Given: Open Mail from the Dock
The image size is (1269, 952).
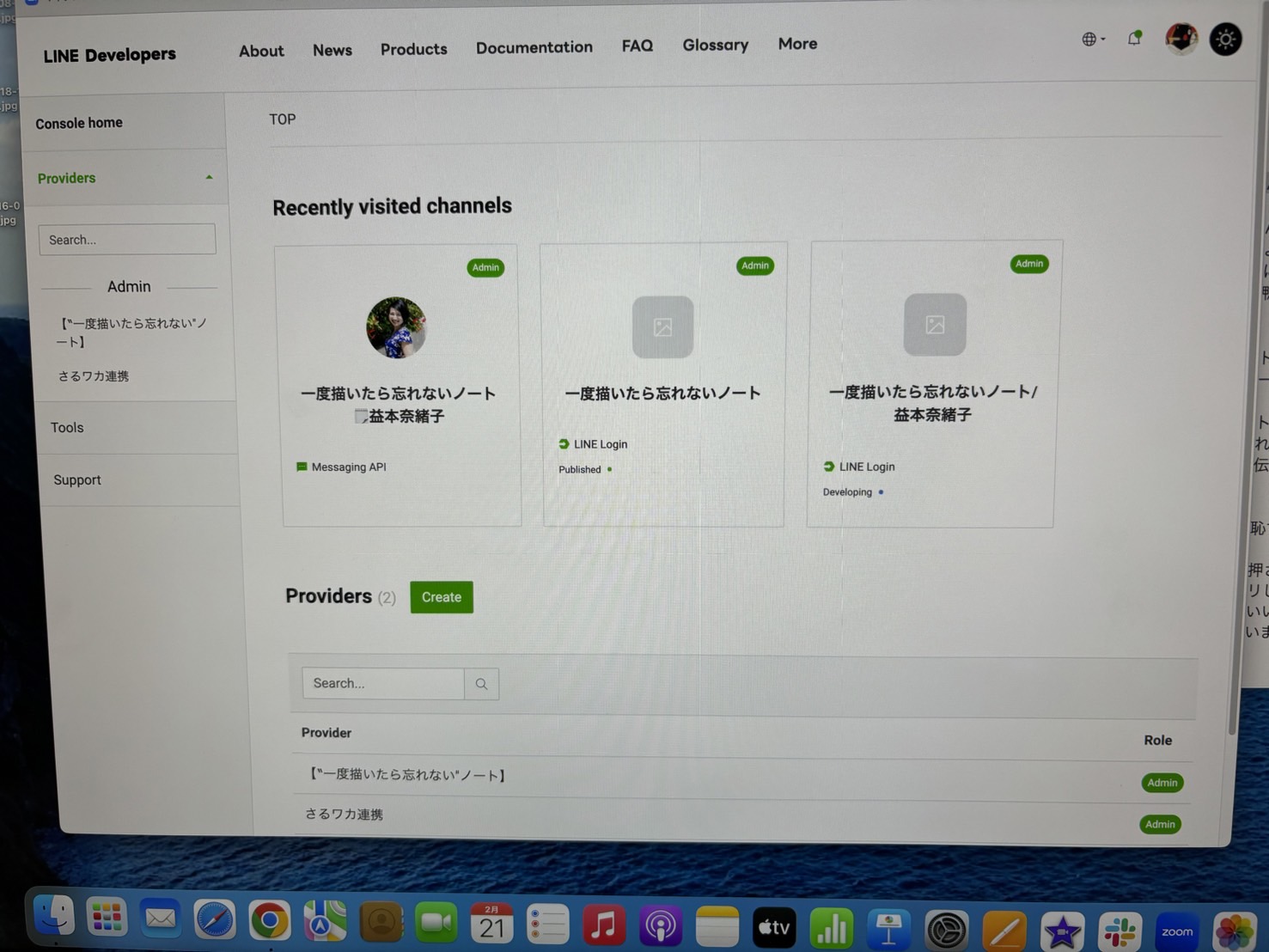Looking at the screenshot, I should (x=160, y=919).
